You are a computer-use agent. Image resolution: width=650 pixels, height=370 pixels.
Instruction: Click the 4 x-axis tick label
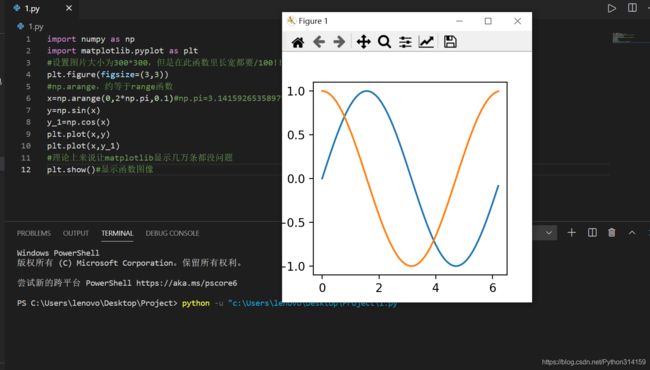pos(435,288)
